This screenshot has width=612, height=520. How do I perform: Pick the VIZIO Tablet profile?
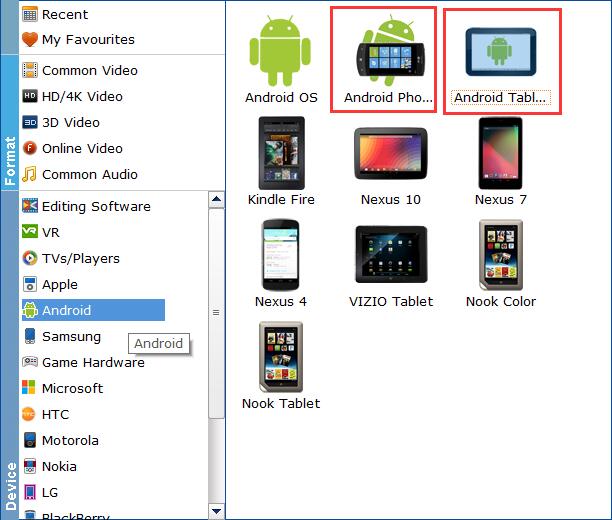pos(391,254)
